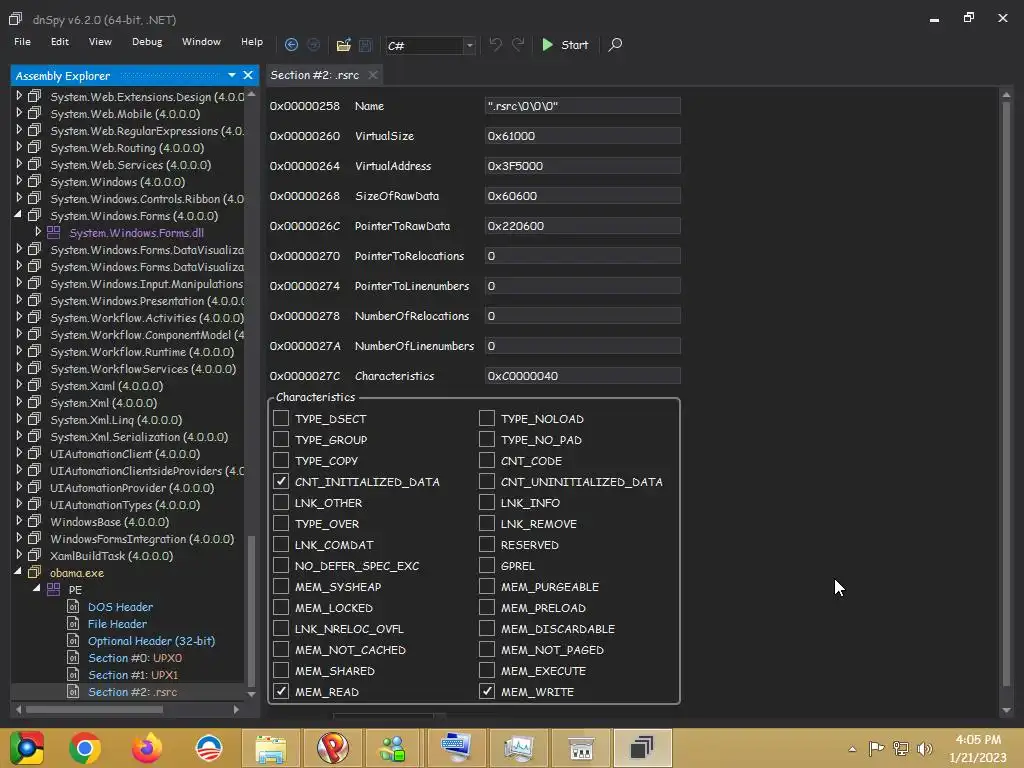This screenshot has width=1024, height=768.
Task: Click the obama.exe assembly icon
Action: click(35, 573)
